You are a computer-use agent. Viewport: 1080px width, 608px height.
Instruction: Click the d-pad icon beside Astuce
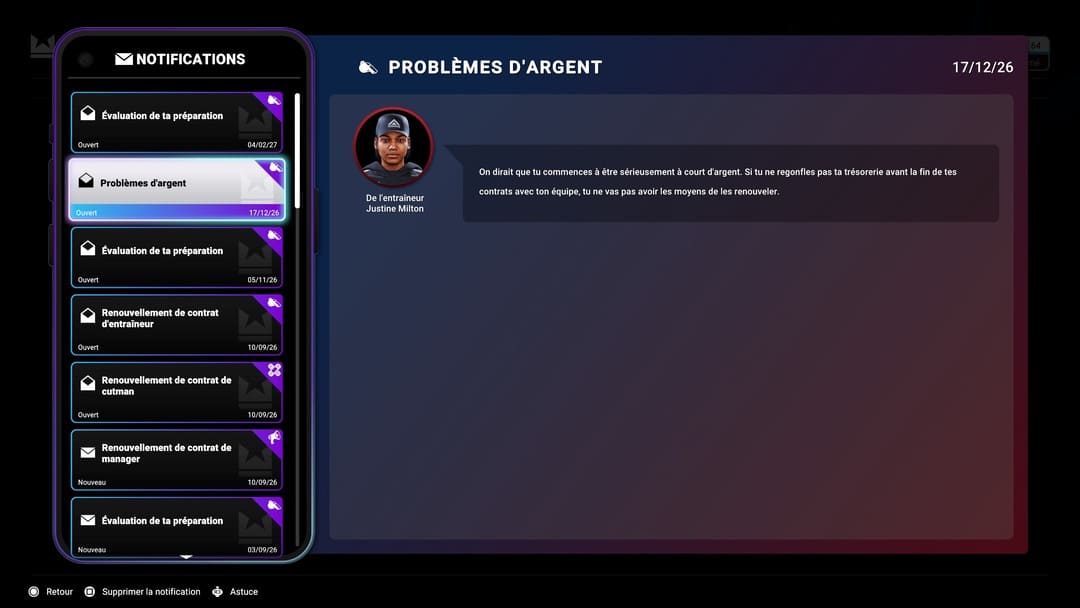218,591
